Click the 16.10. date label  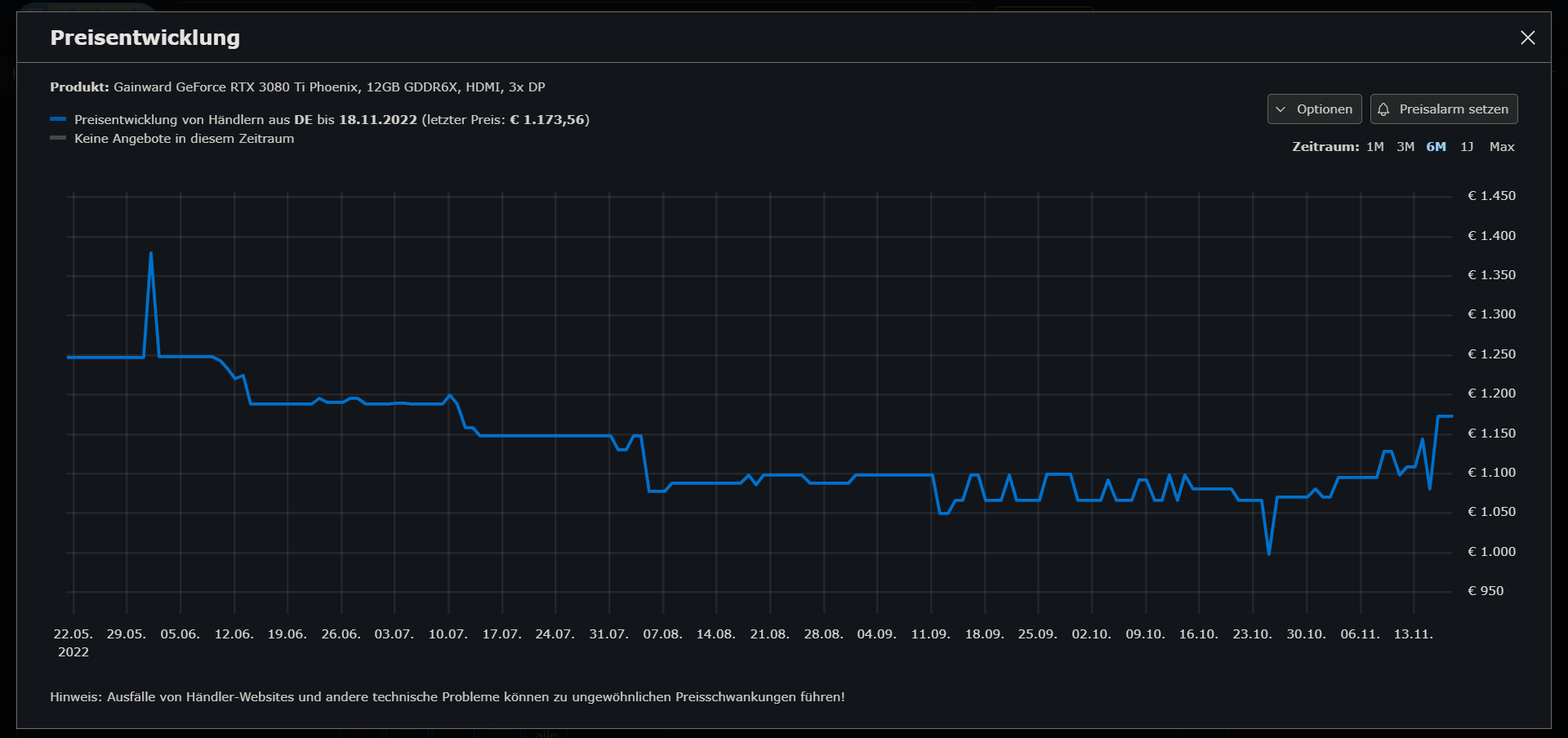tap(1199, 634)
